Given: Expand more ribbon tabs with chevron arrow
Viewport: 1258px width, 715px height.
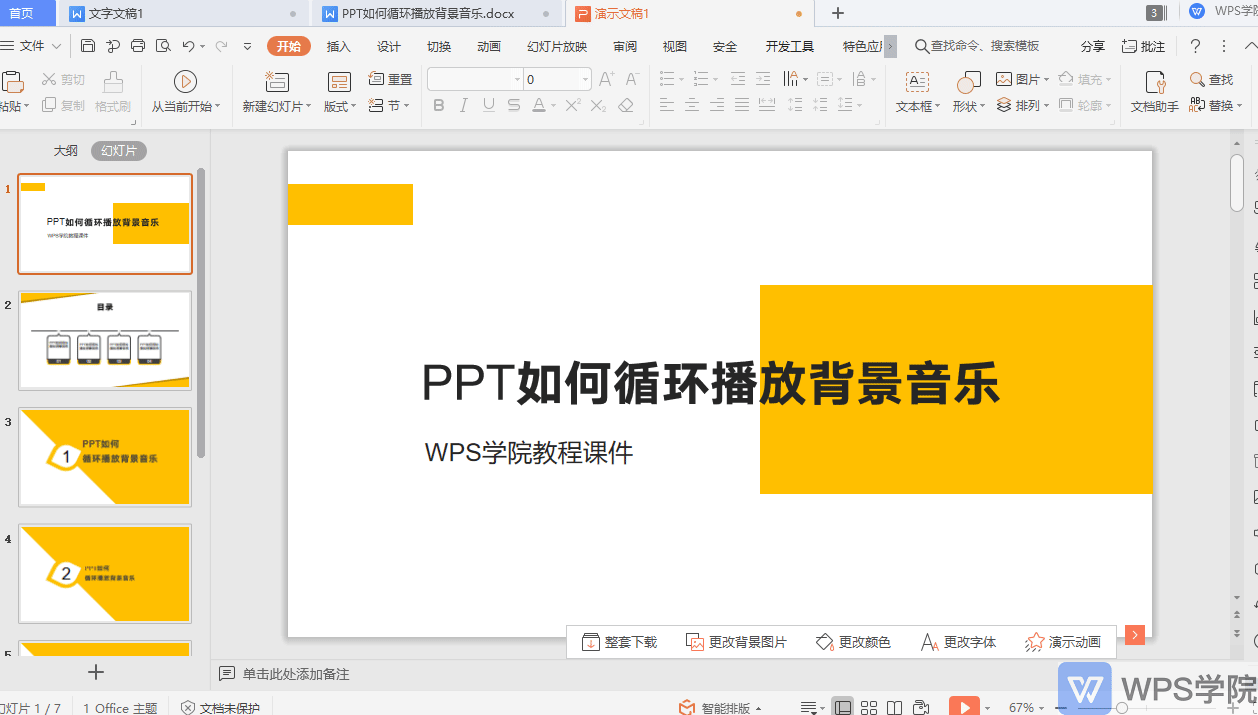Looking at the screenshot, I should [x=890, y=46].
